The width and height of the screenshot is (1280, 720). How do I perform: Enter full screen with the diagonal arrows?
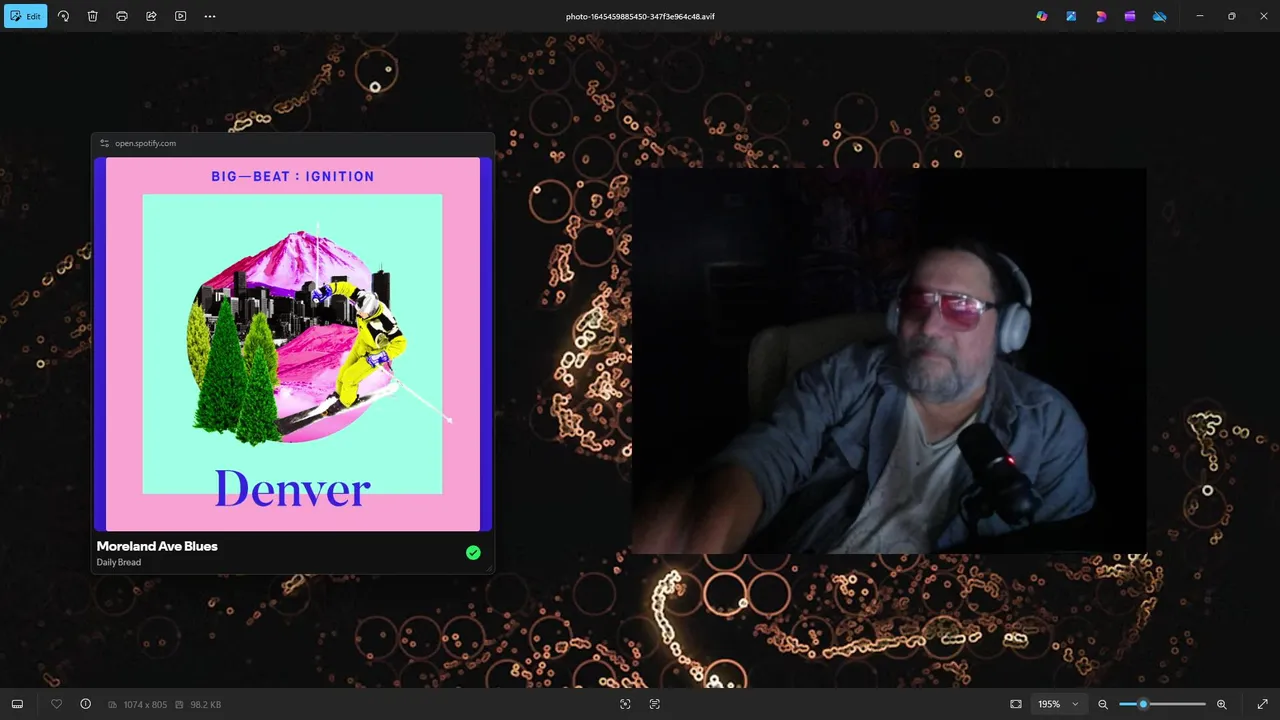1262,704
